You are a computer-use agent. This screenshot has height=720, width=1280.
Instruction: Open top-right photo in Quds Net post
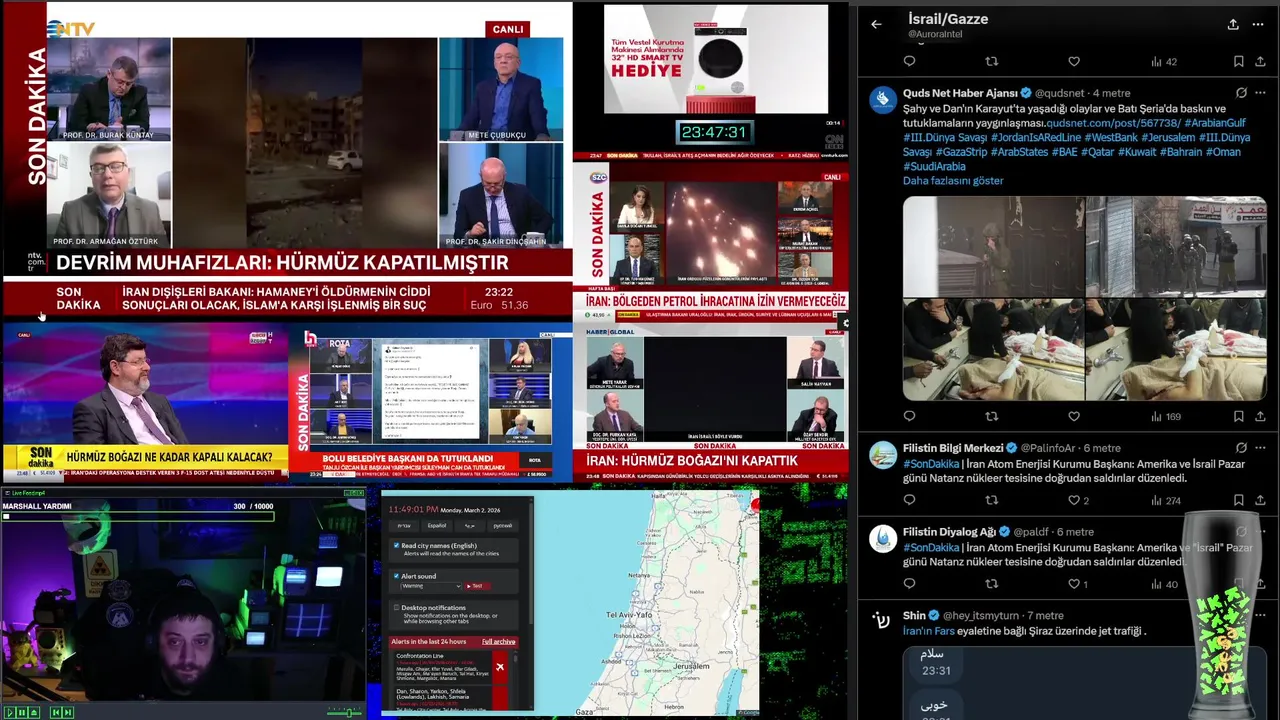(1176, 246)
